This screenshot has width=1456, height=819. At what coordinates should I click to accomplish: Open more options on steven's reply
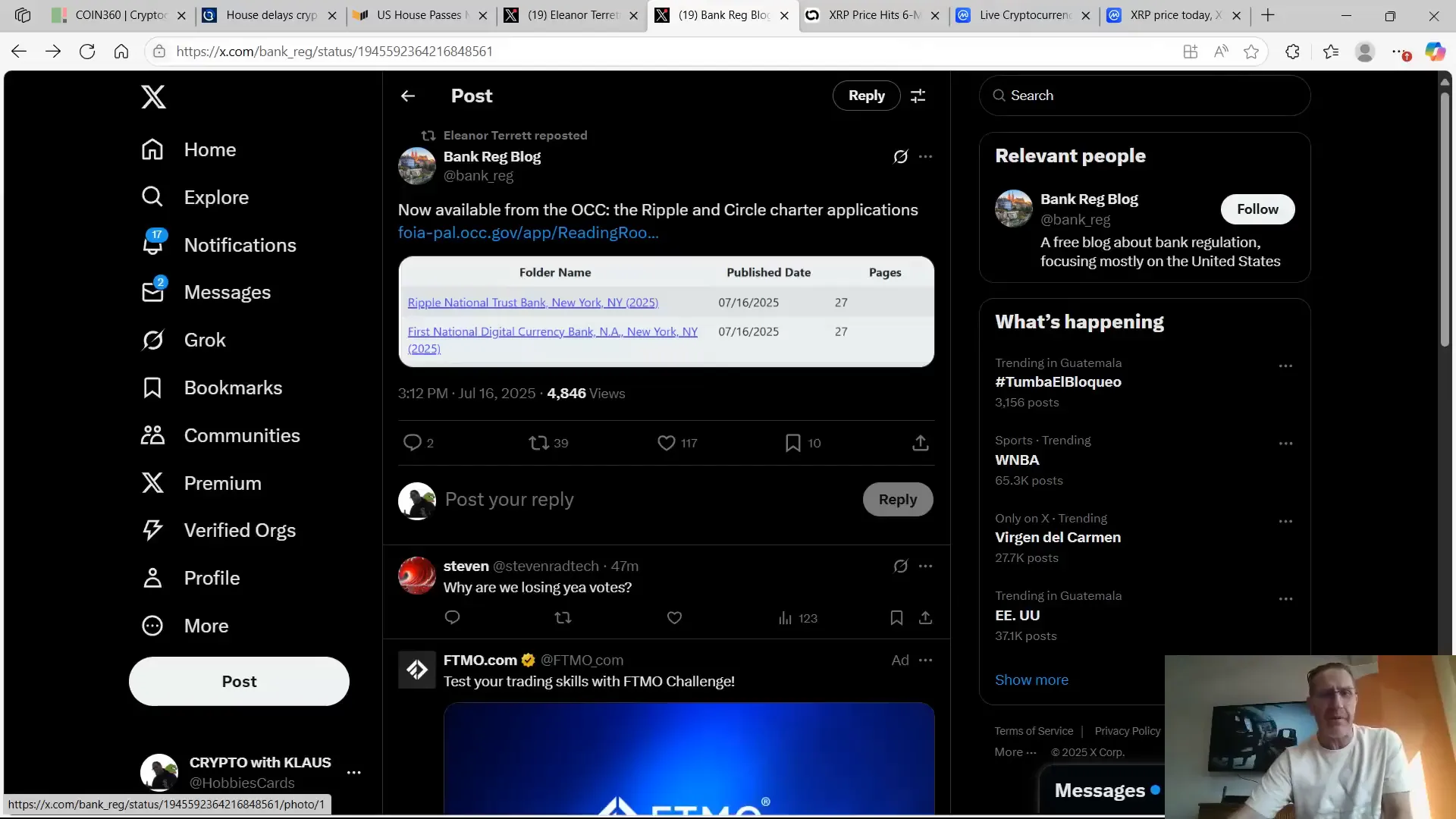click(925, 566)
